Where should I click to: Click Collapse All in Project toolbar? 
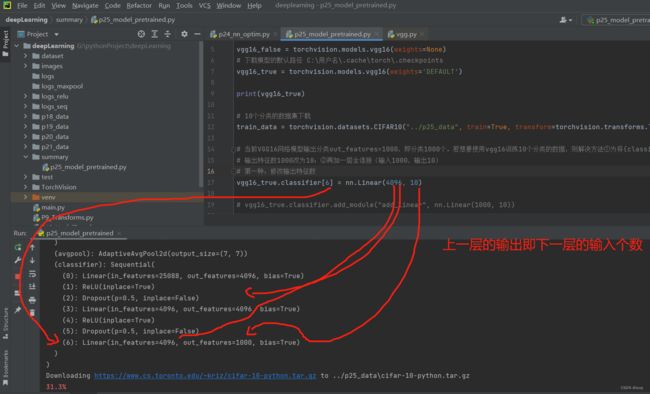pyautogui.click(x=167, y=34)
